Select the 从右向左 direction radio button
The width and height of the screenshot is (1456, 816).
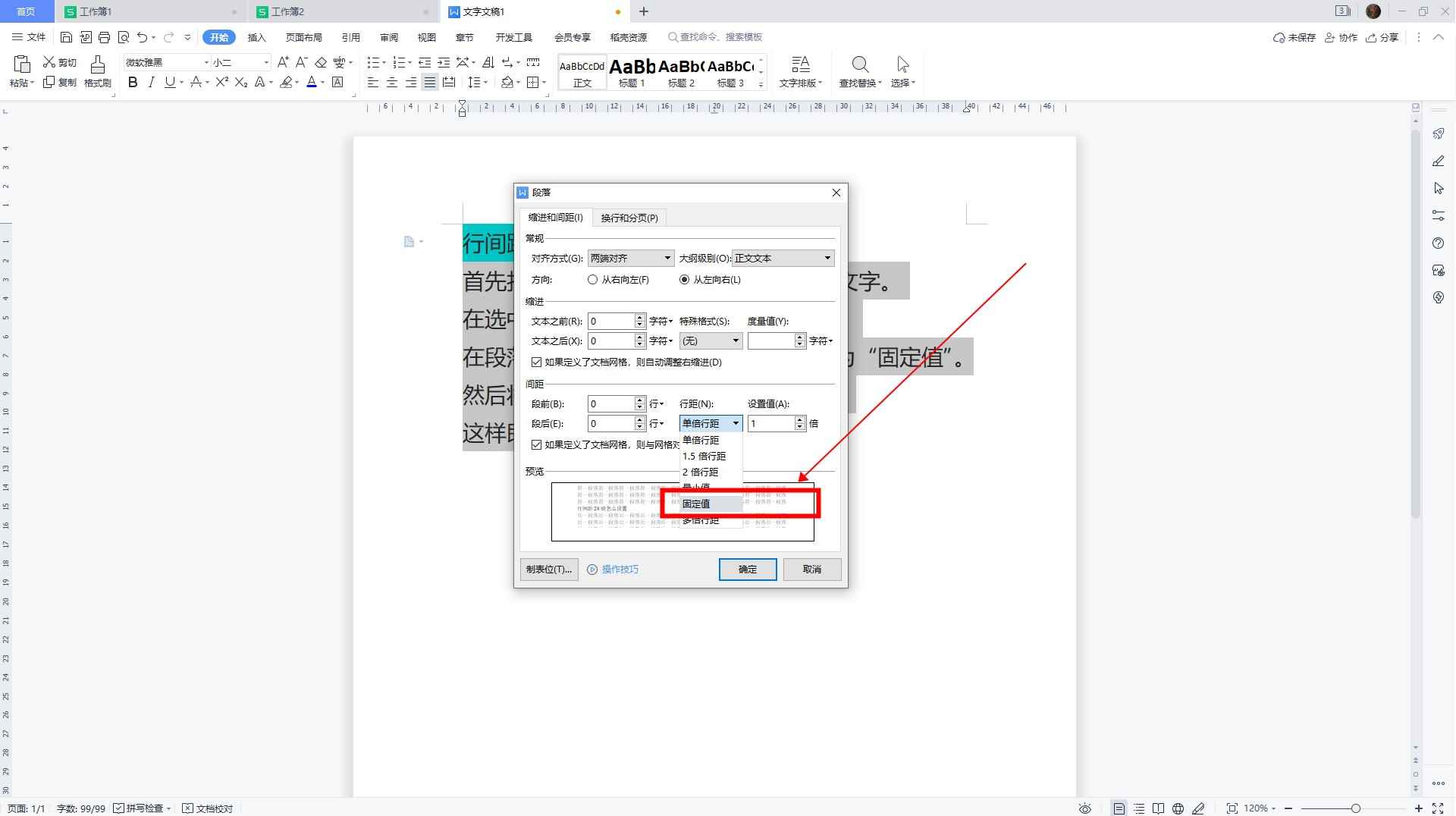593,280
